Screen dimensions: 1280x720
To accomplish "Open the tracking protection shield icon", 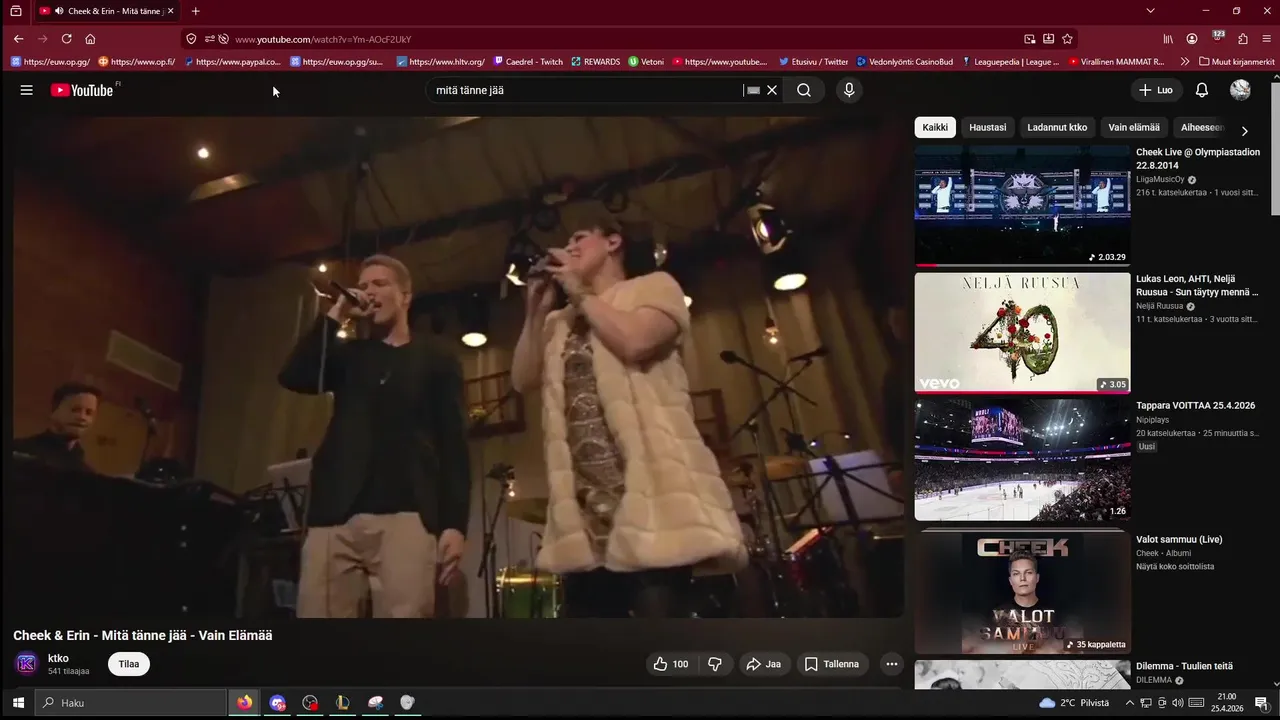I will click(x=191, y=39).
